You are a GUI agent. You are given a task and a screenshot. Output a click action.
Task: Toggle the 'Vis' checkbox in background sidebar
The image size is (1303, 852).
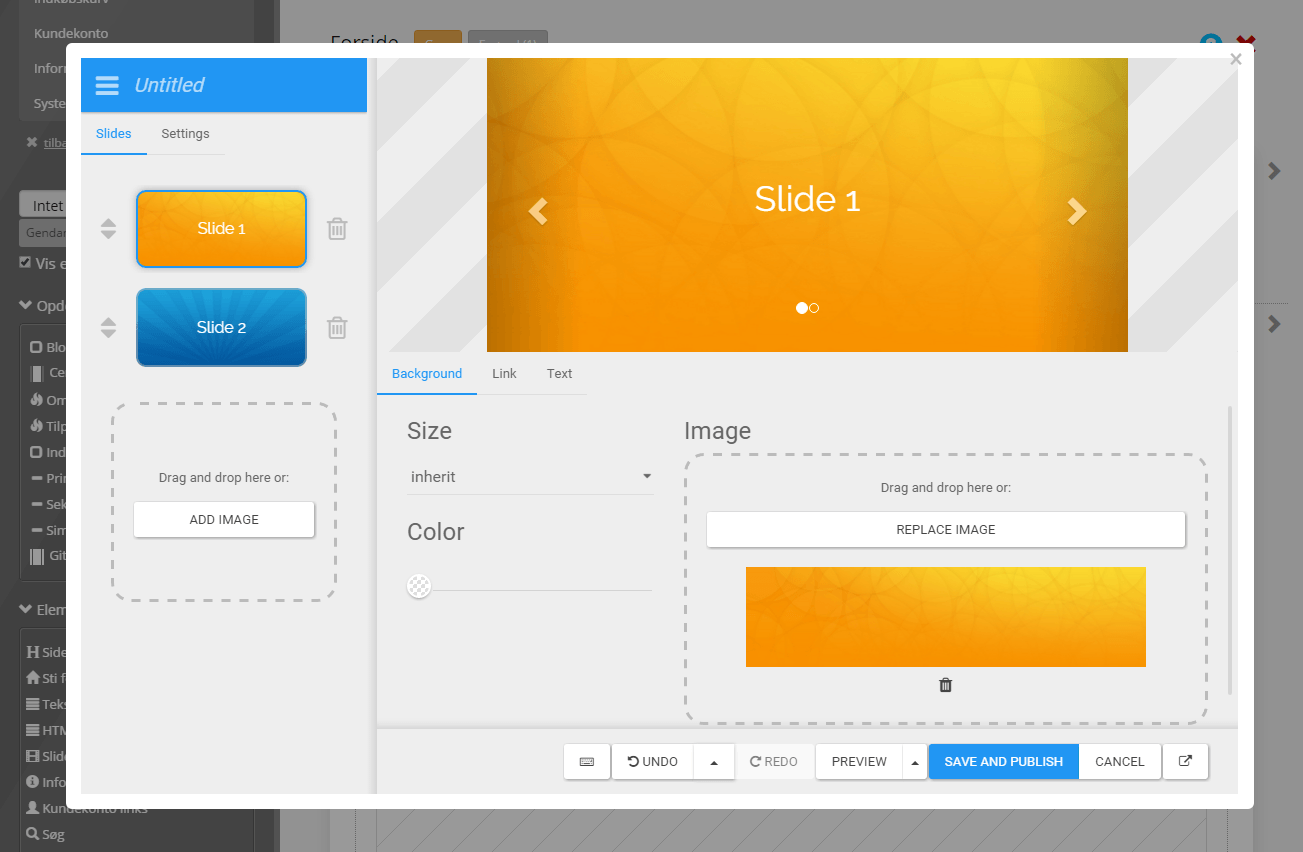point(26,263)
